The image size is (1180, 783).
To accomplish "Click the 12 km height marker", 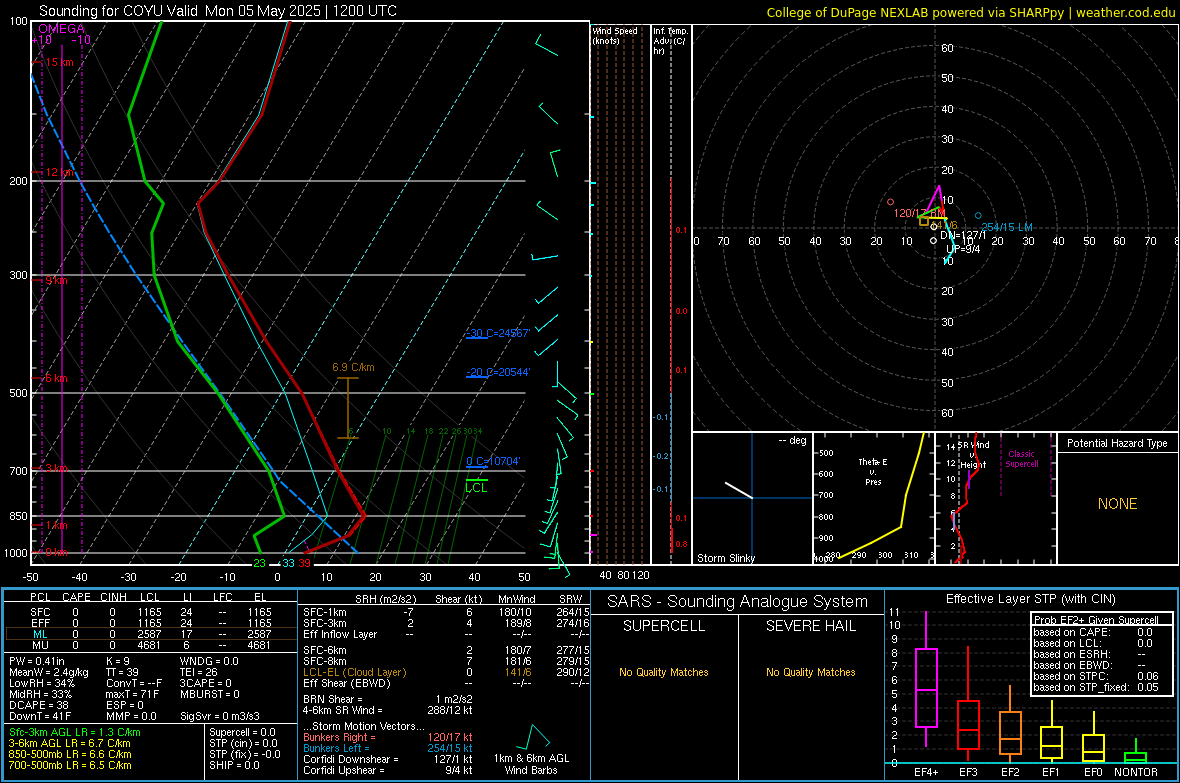I will coord(59,172).
